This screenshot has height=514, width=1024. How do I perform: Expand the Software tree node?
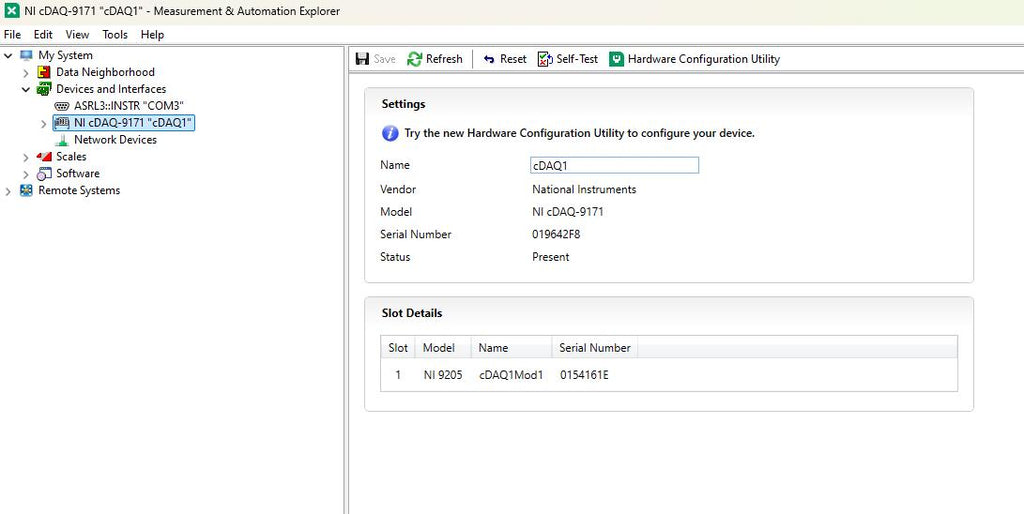click(x=25, y=174)
